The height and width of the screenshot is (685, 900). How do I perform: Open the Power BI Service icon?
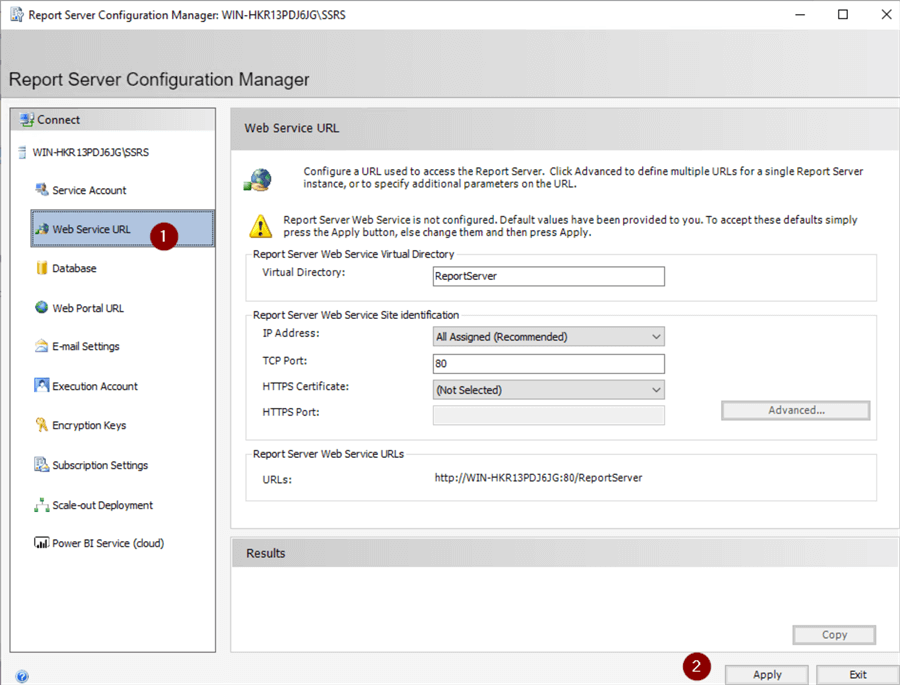click(x=42, y=543)
